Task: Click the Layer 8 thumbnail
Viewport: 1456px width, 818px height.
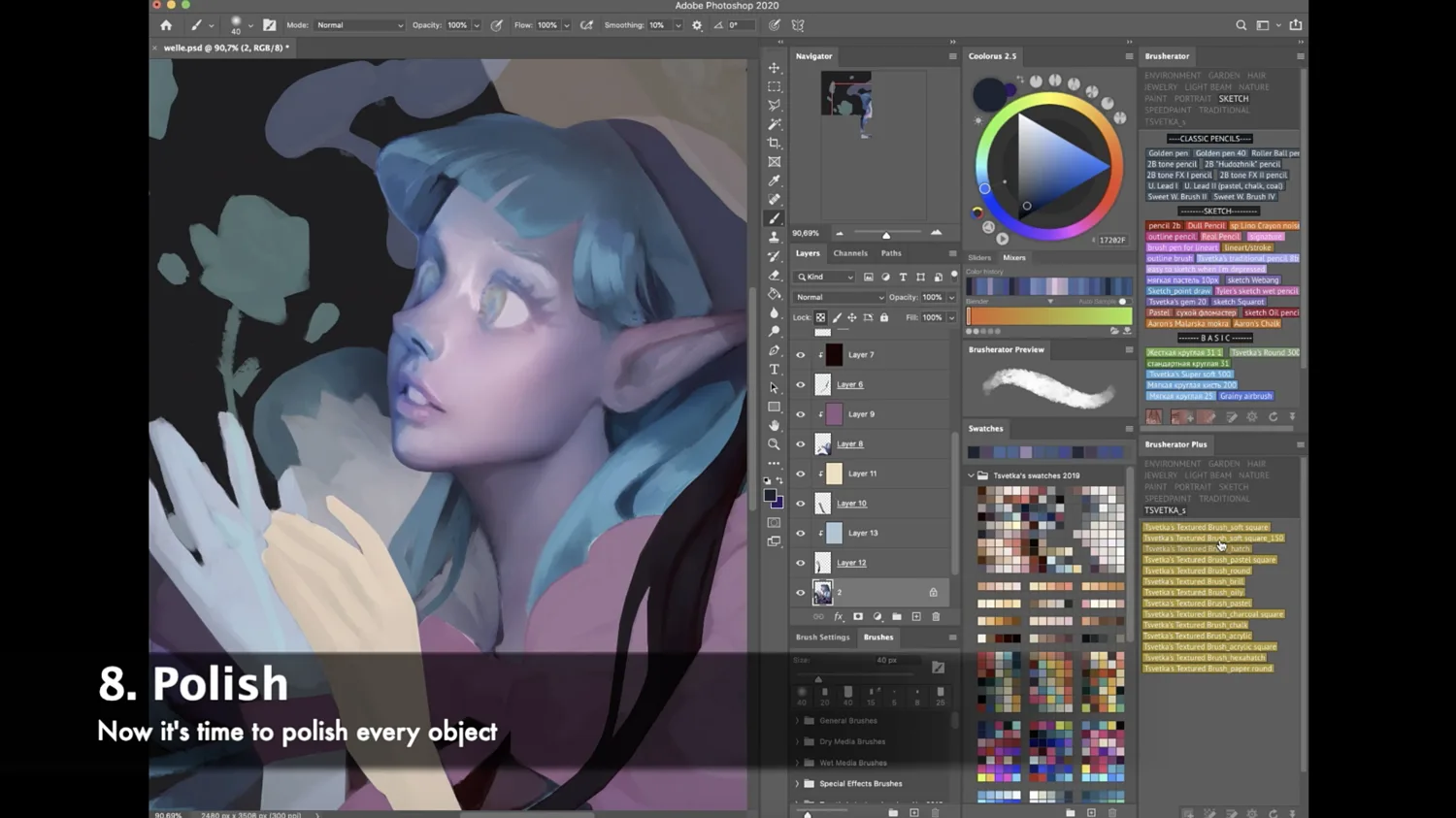Action: [821, 444]
